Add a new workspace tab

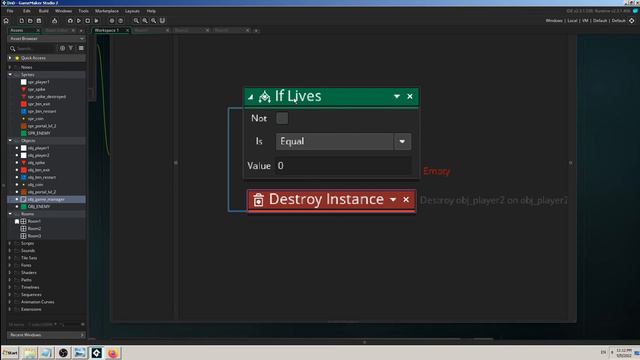pyautogui.click(x=256, y=31)
